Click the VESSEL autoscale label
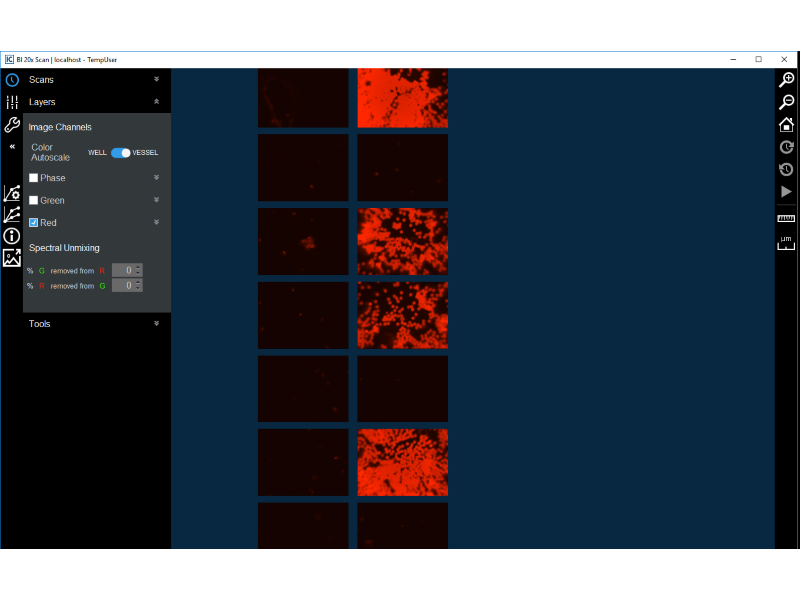Viewport: 800px width, 600px height. click(145, 153)
